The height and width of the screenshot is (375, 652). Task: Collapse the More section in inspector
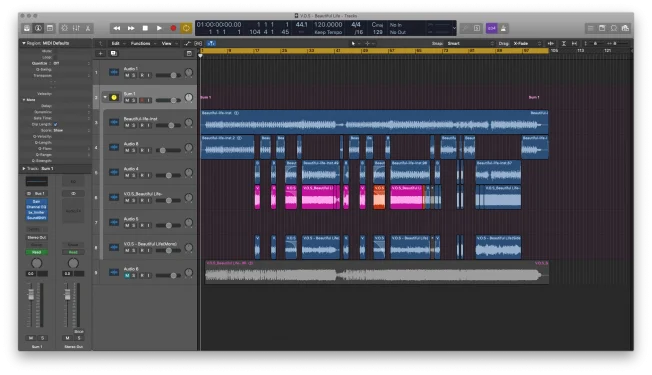pyautogui.click(x=24, y=100)
